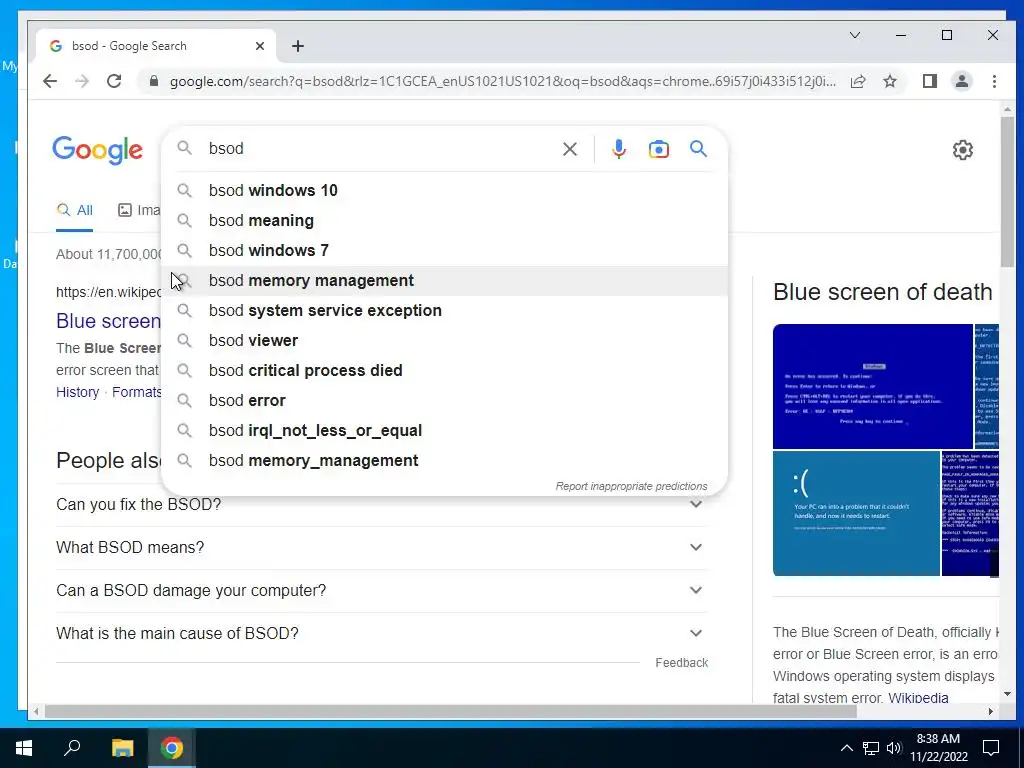Open the History sitelink
Screen dimensions: 1024x768
click(77, 392)
